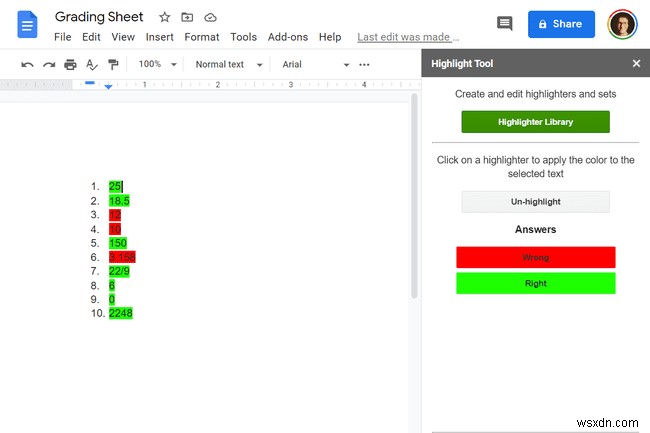Click answer 0 on line 9
650x433 pixels.
coord(112,299)
